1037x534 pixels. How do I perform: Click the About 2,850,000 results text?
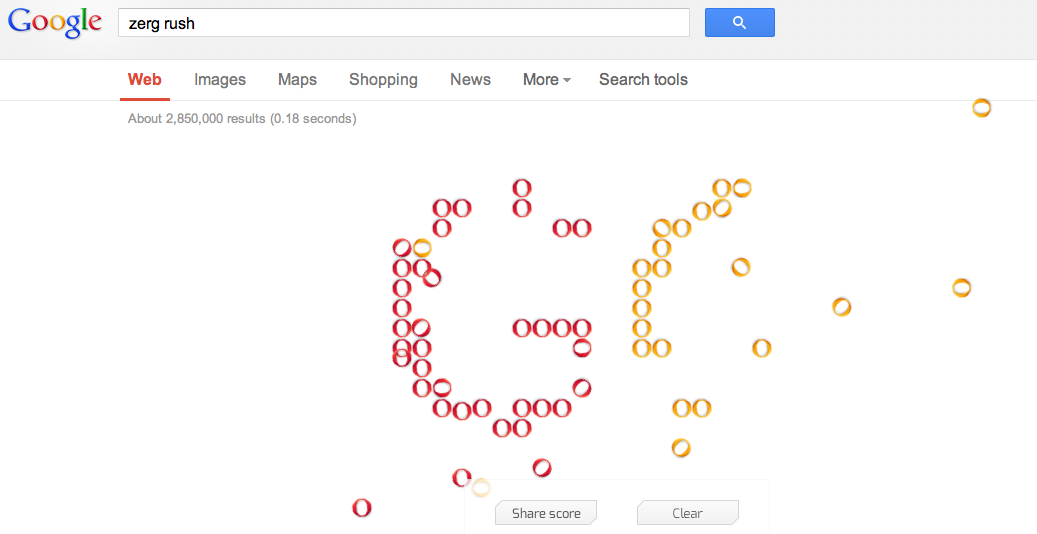point(242,119)
